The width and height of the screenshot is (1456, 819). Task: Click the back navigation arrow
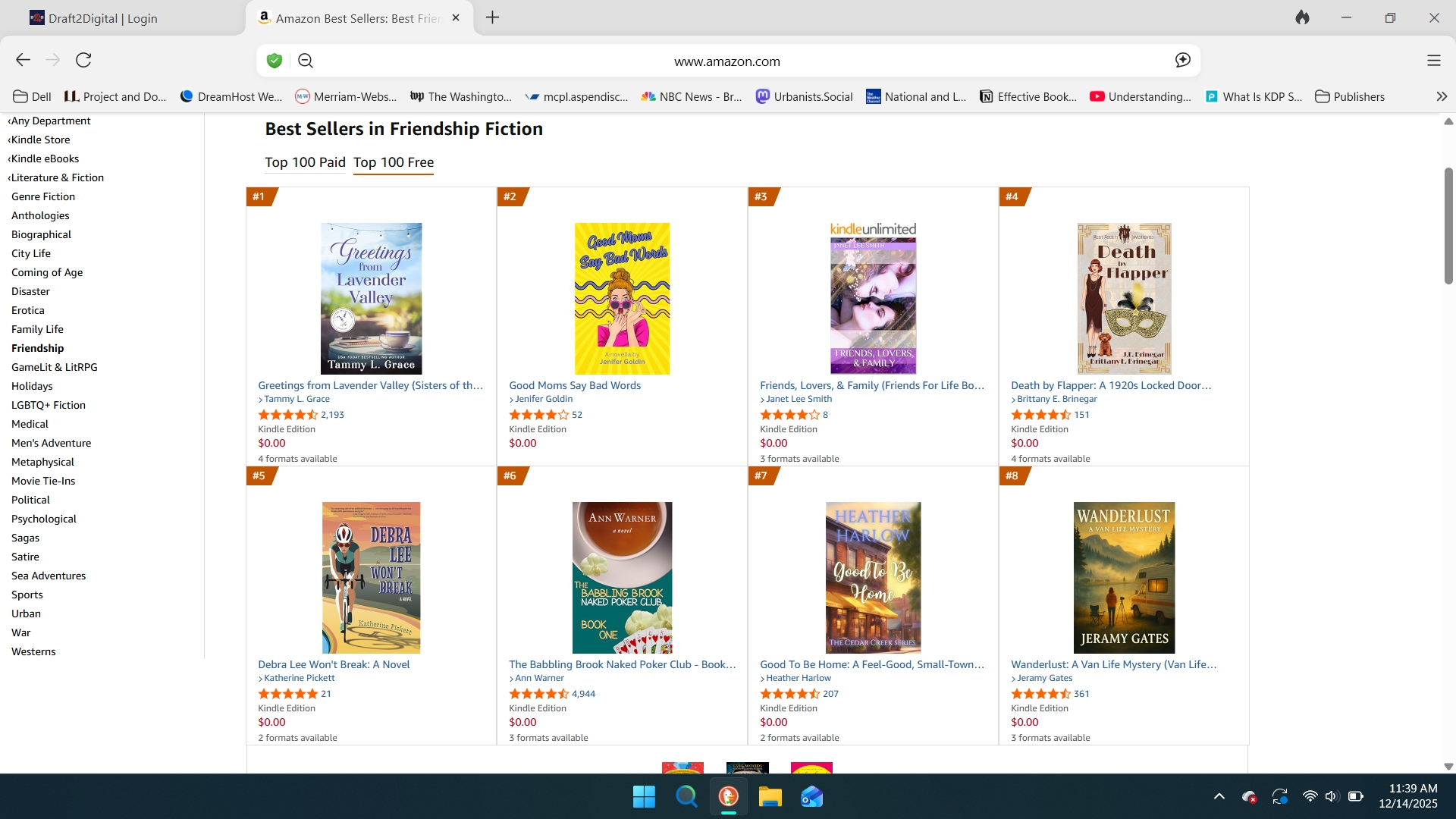coord(23,60)
